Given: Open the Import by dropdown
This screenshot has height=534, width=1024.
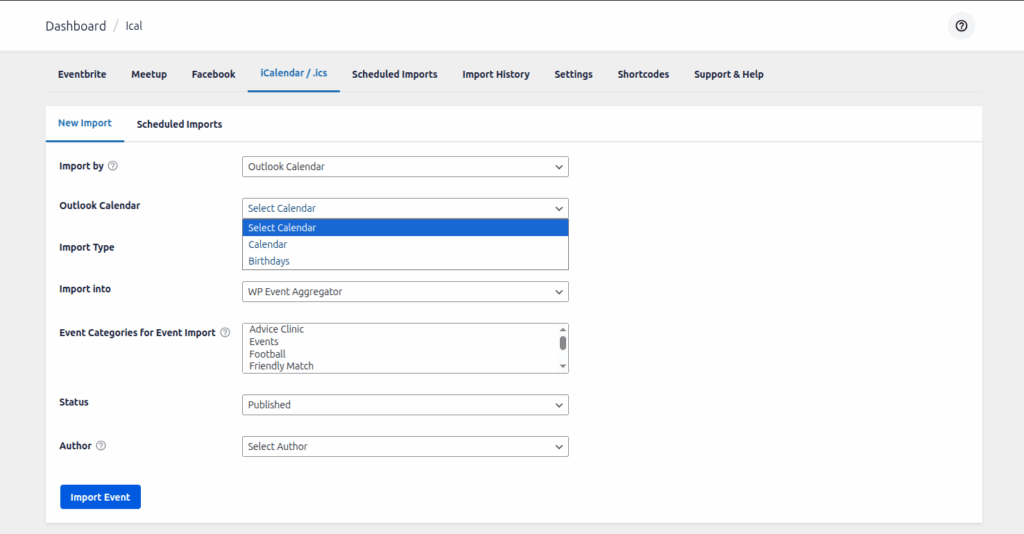Looking at the screenshot, I should (x=405, y=167).
